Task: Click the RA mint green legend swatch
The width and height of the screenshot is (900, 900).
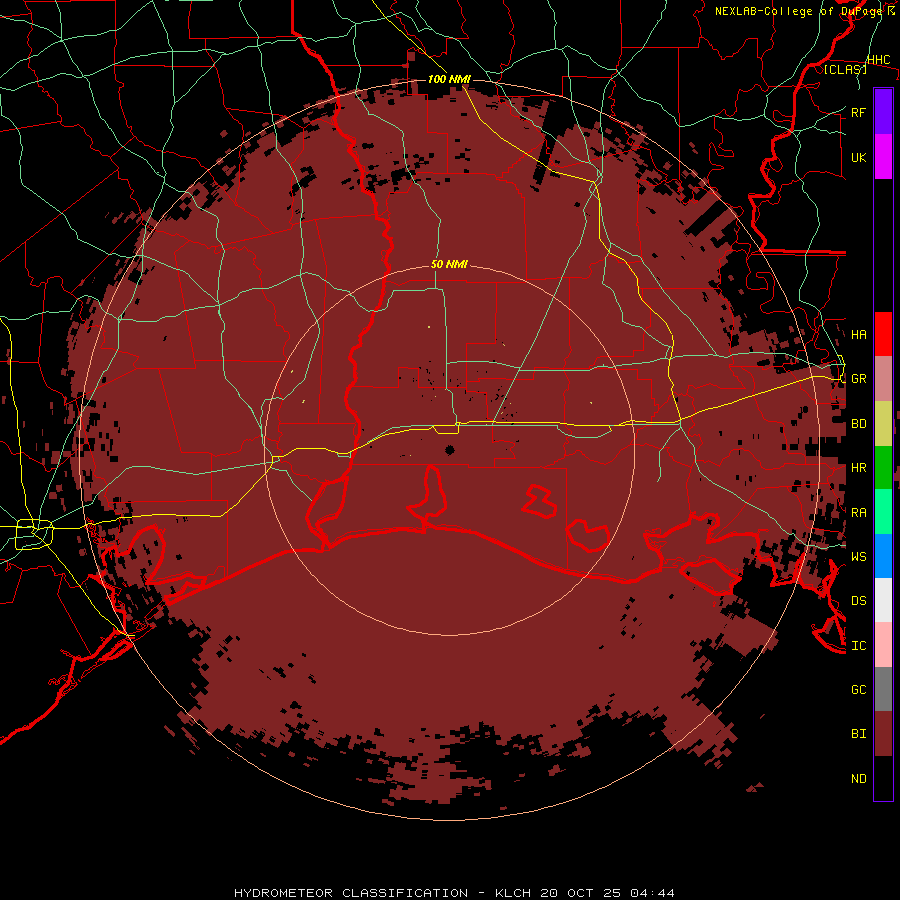Action: [x=883, y=512]
